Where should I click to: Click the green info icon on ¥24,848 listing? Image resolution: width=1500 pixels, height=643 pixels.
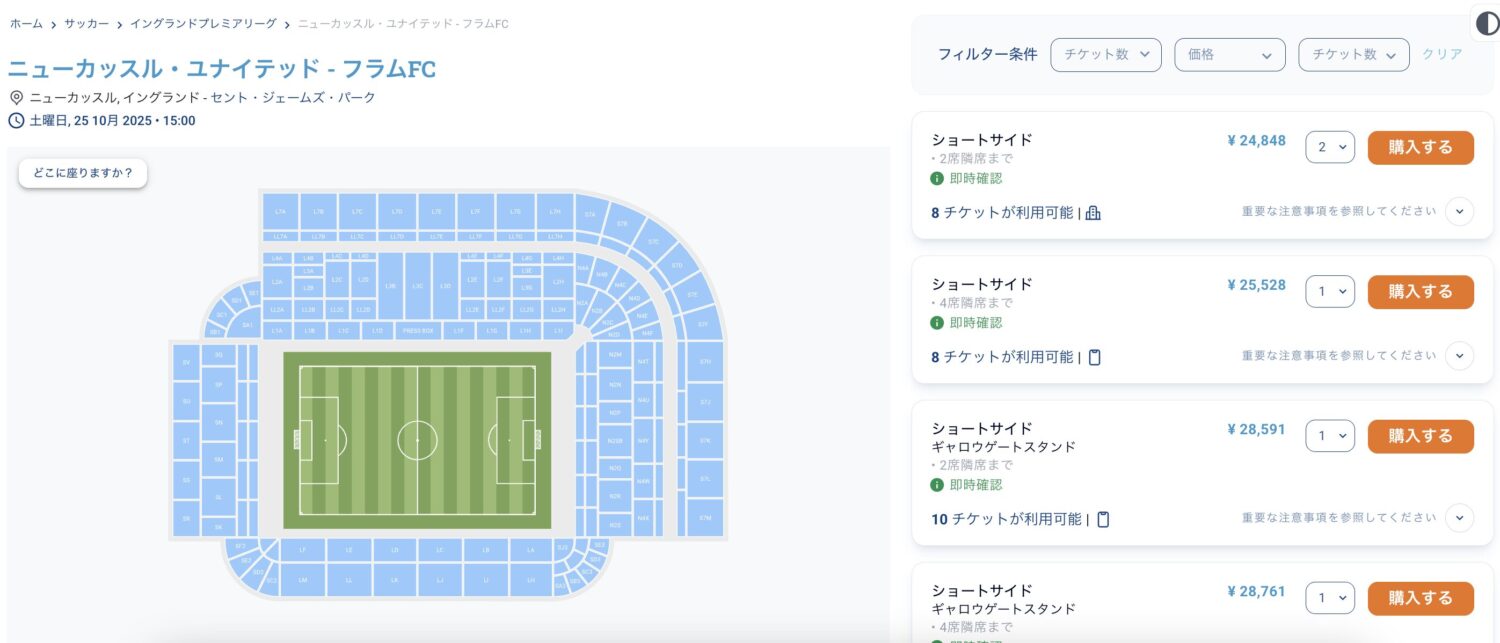(x=937, y=179)
